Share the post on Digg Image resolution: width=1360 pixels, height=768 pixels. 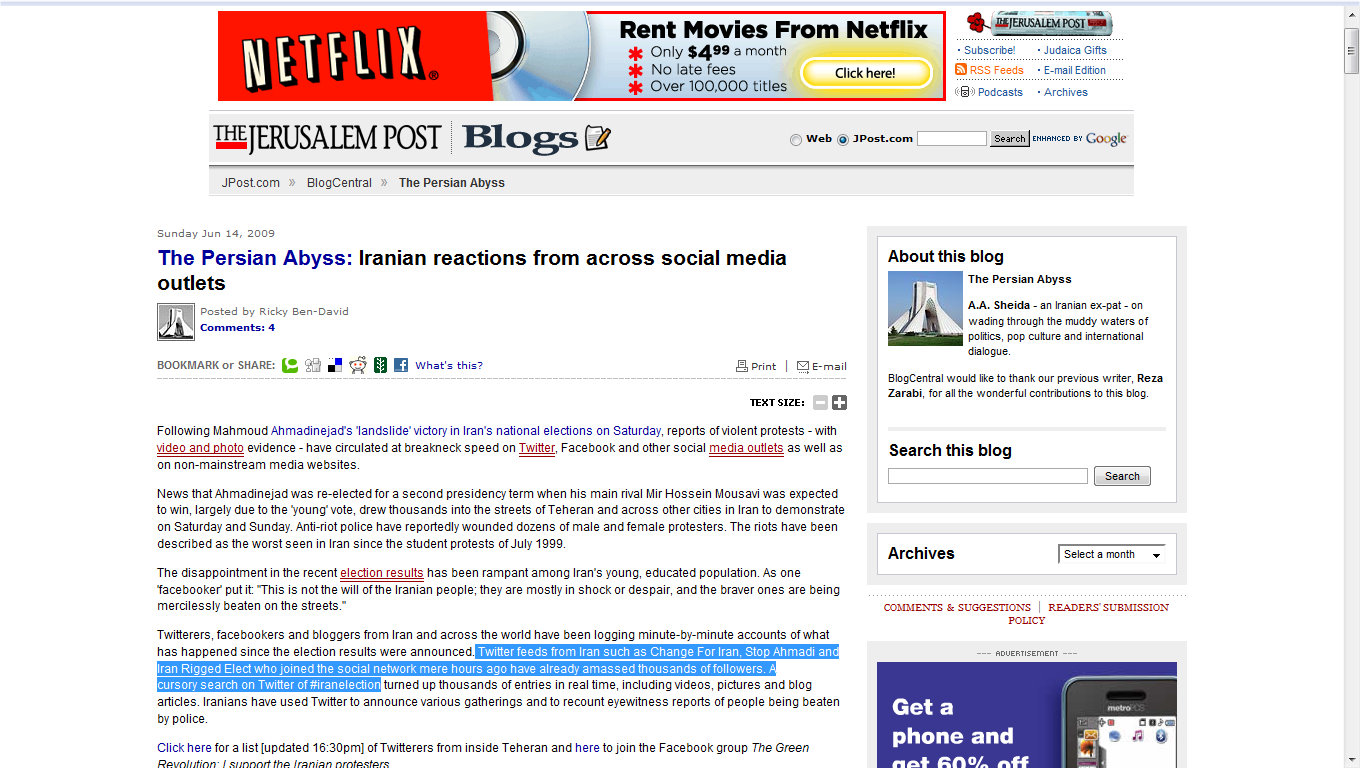313,365
